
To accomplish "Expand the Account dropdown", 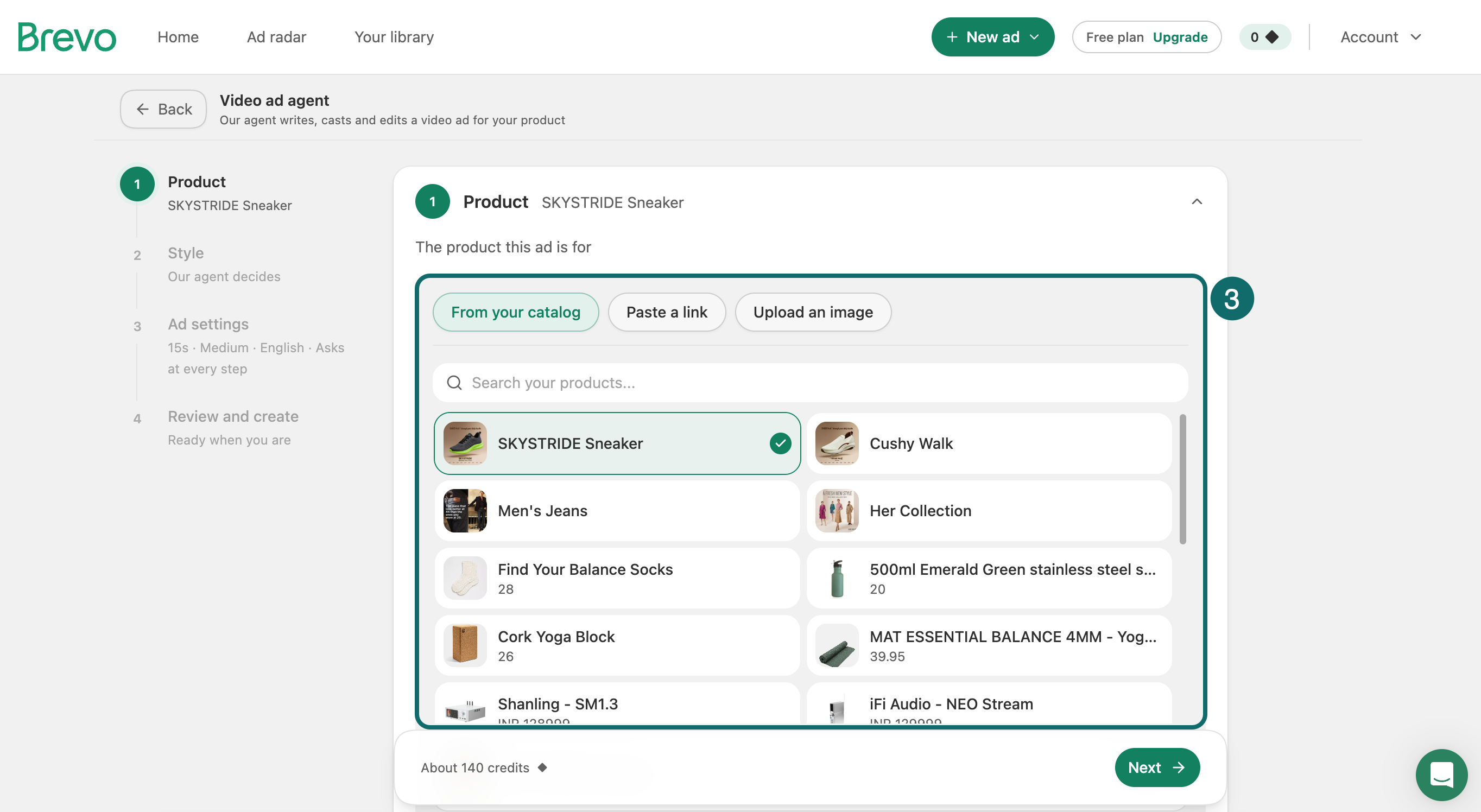I will tap(1381, 37).
